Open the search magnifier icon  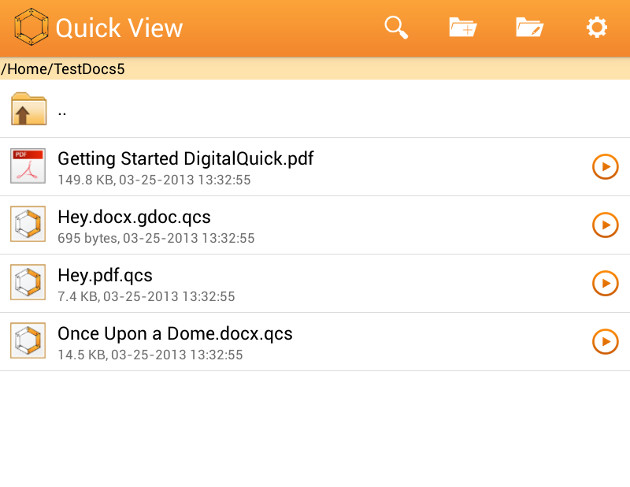[x=396, y=28]
